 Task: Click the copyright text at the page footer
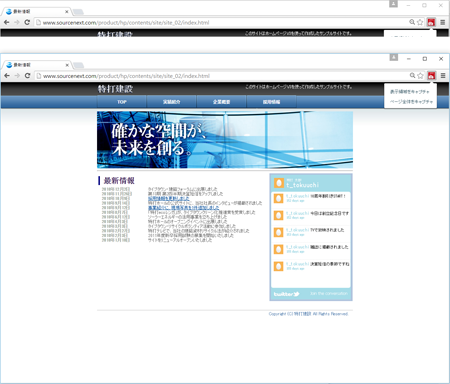coord(308,314)
